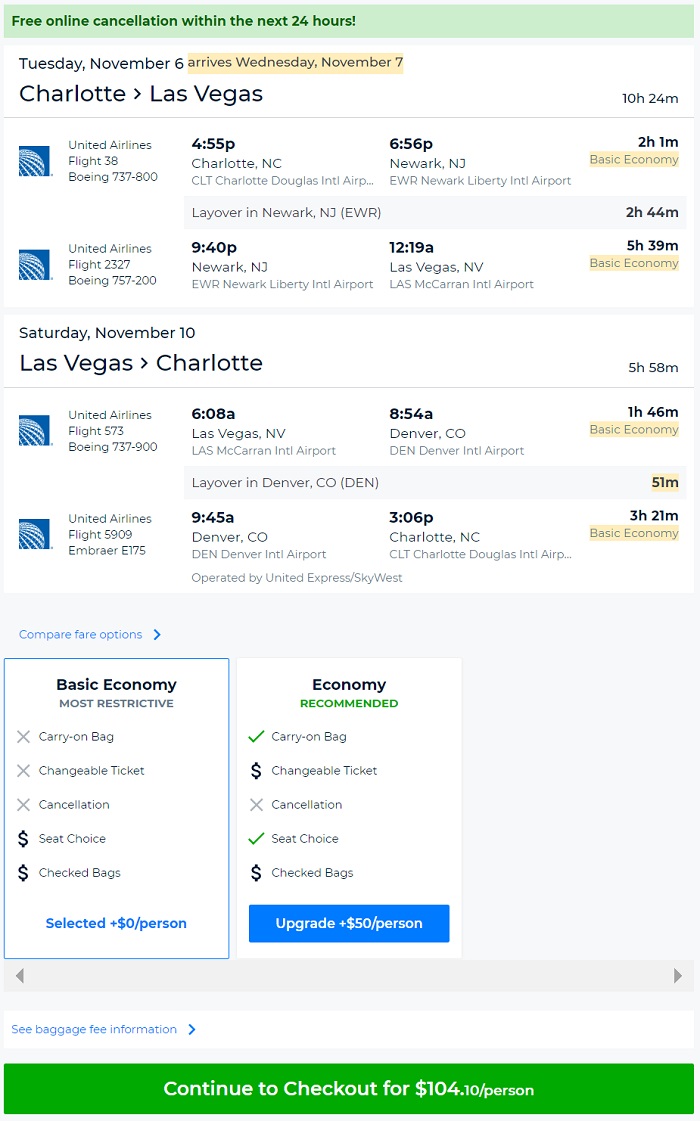Screen dimensions: 700x1121
Task: Open See baggage fee information link
Action: 94,1029
